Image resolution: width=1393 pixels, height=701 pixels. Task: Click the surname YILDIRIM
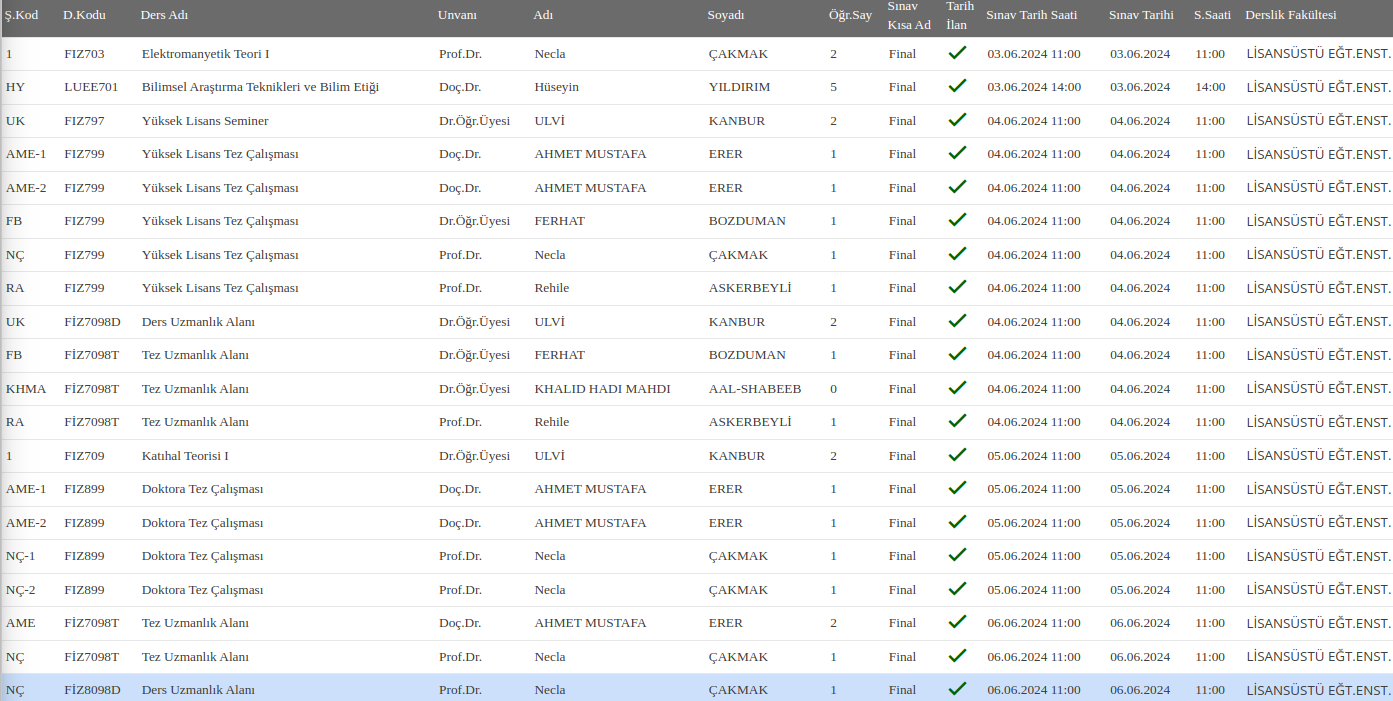pos(739,87)
